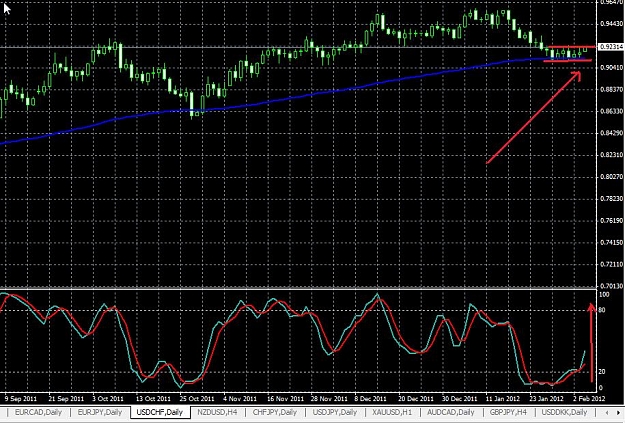
Task: Open the XAUUSD,H1 chart tab
Action: (392, 412)
